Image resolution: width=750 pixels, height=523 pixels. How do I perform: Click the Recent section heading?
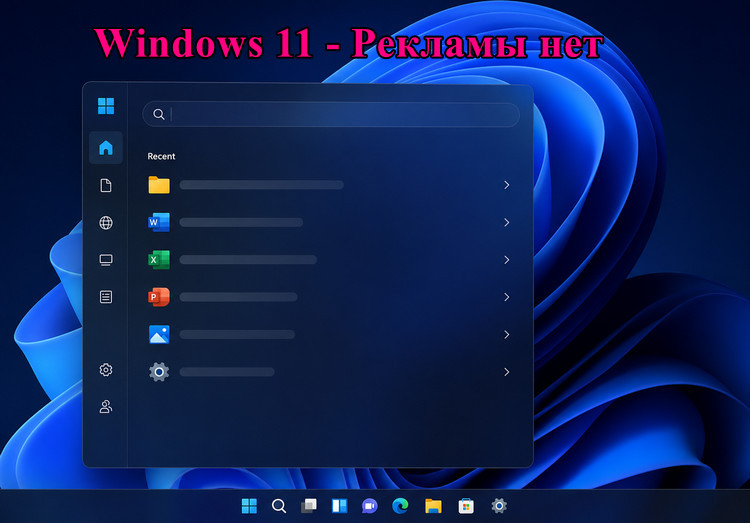[161, 156]
